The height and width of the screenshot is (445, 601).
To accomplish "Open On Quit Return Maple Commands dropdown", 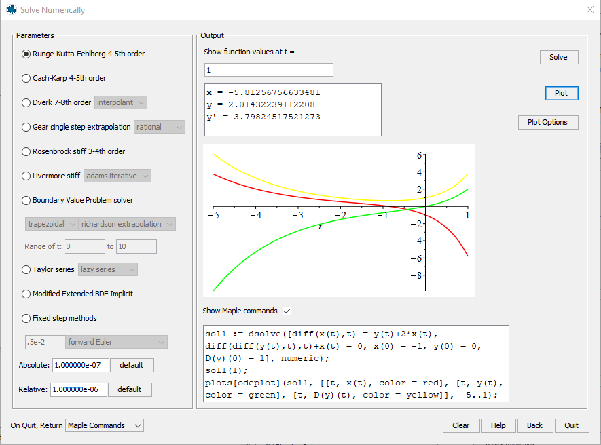I will coord(105,425).
